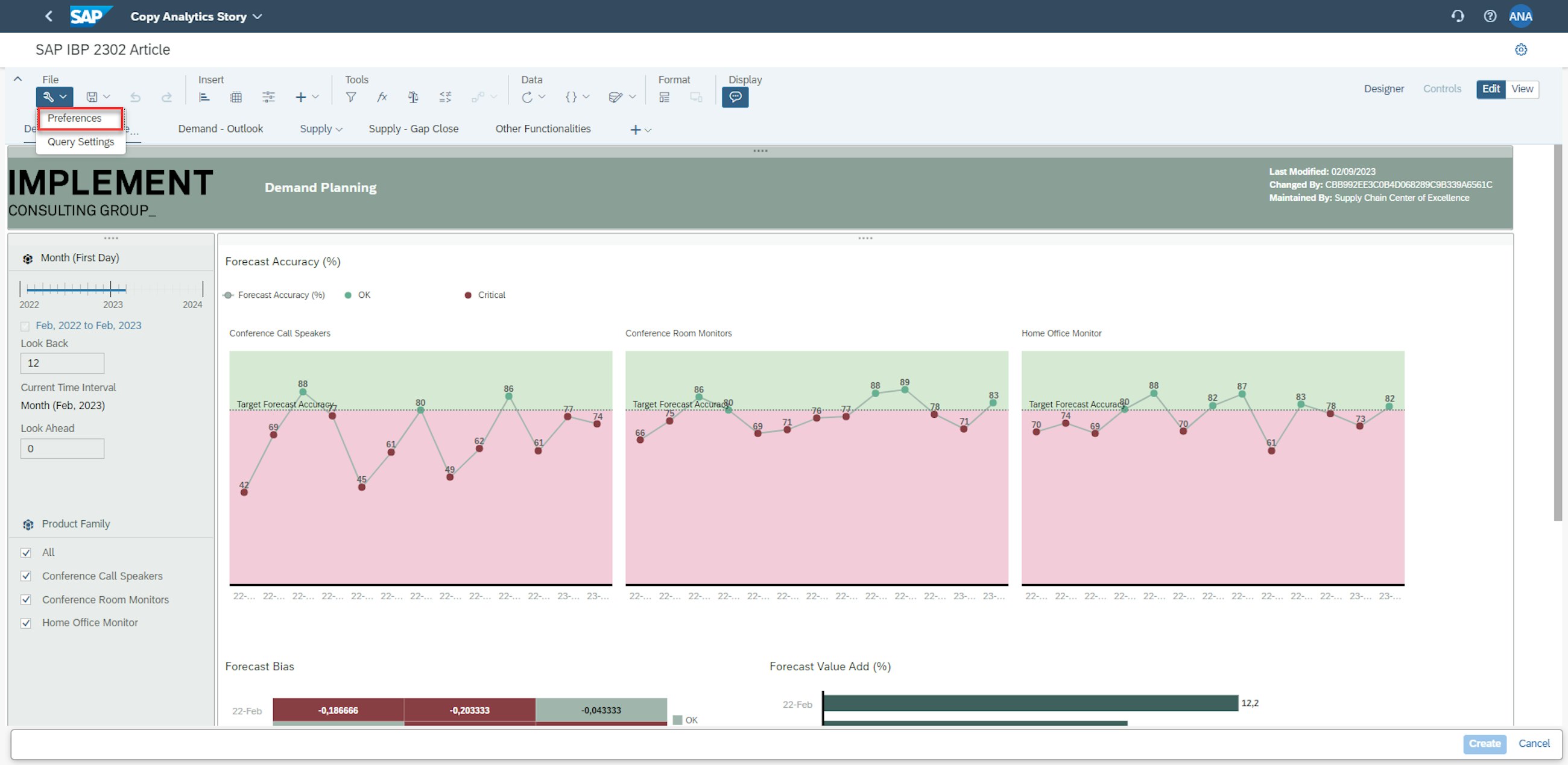Expand the refresh data dropdown arrow
1568x765 pixels.
542,98
